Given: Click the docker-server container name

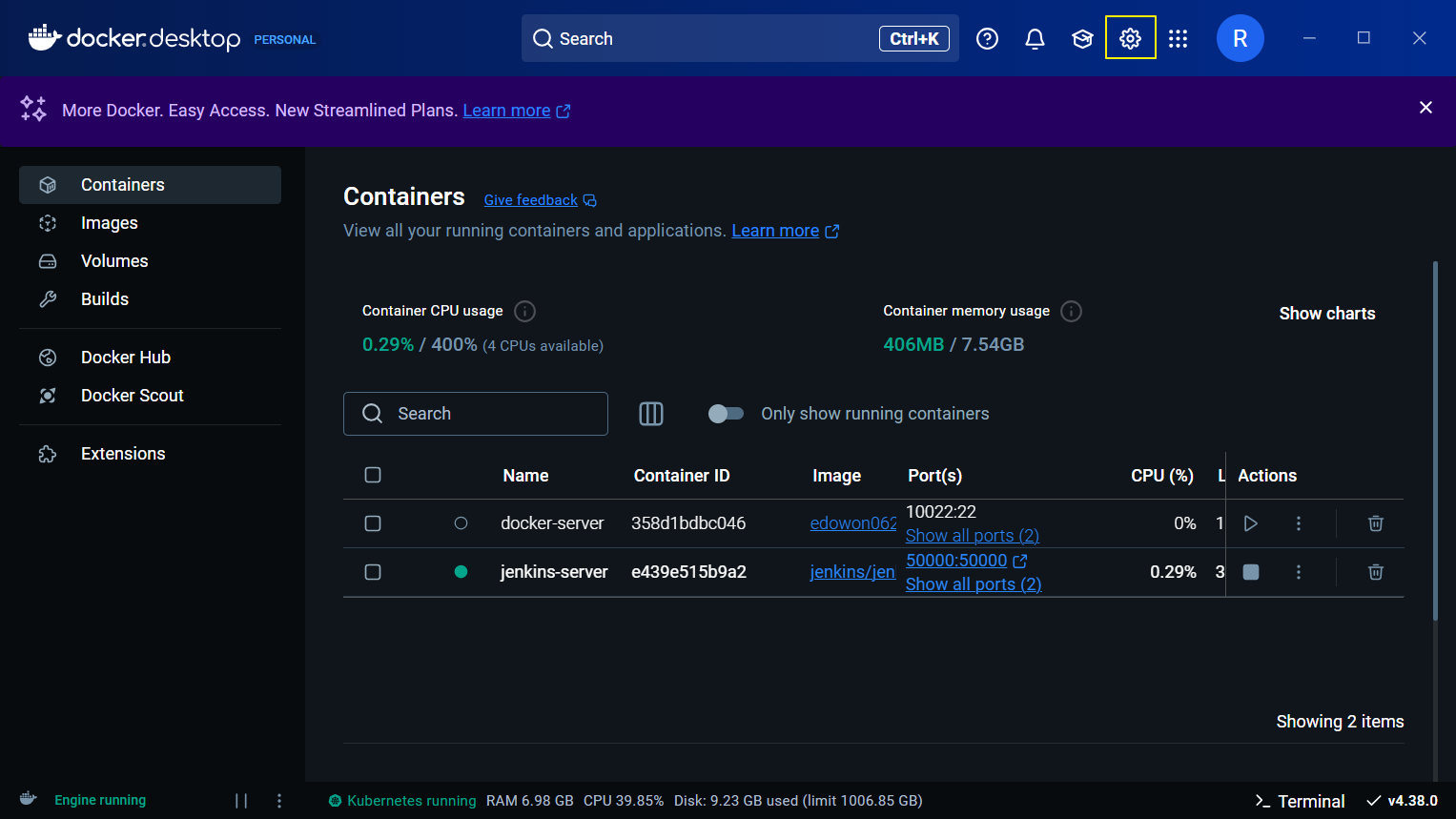Looking at the screenshot, I should point(552,523).
